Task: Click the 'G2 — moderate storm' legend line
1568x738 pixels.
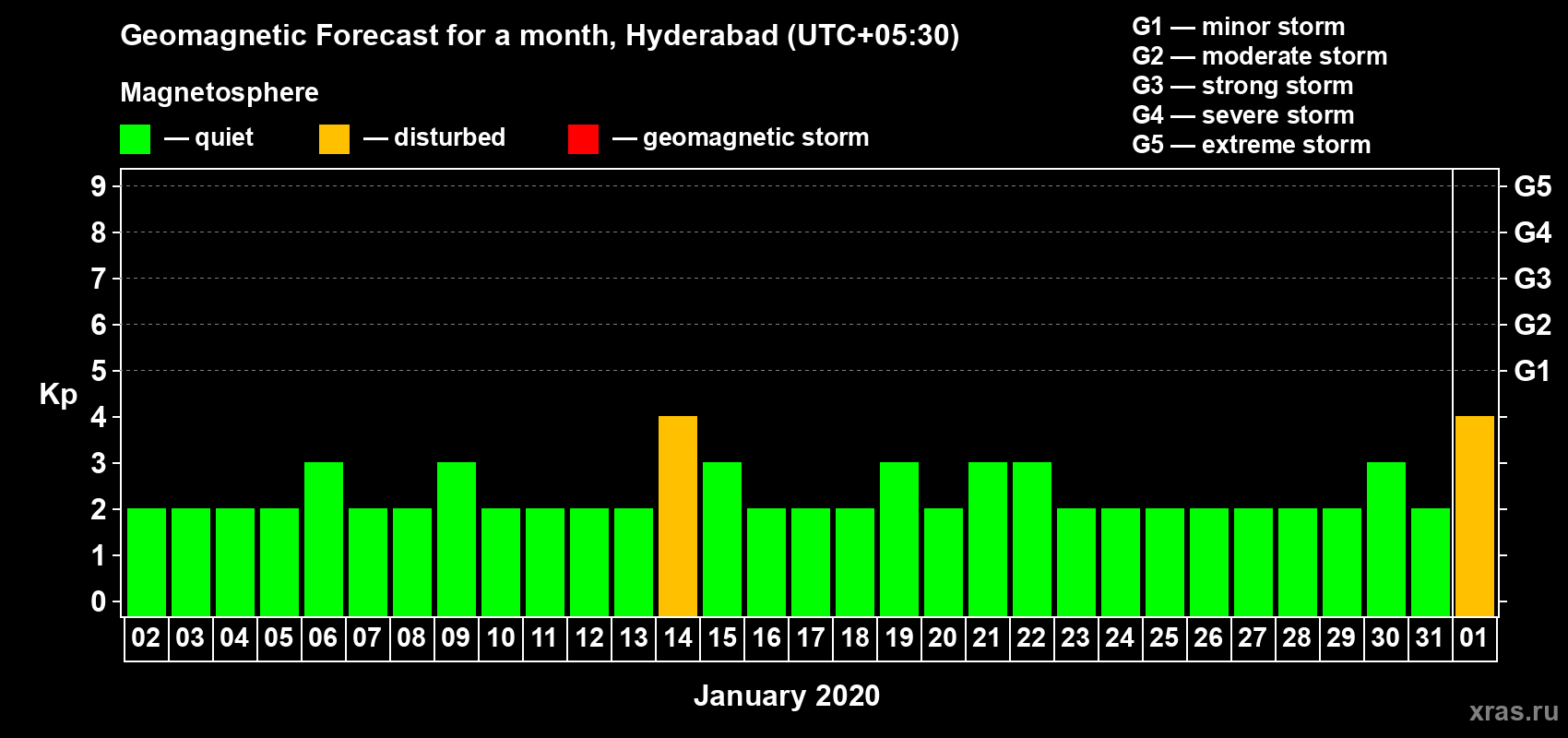Action: point(1260,56)
